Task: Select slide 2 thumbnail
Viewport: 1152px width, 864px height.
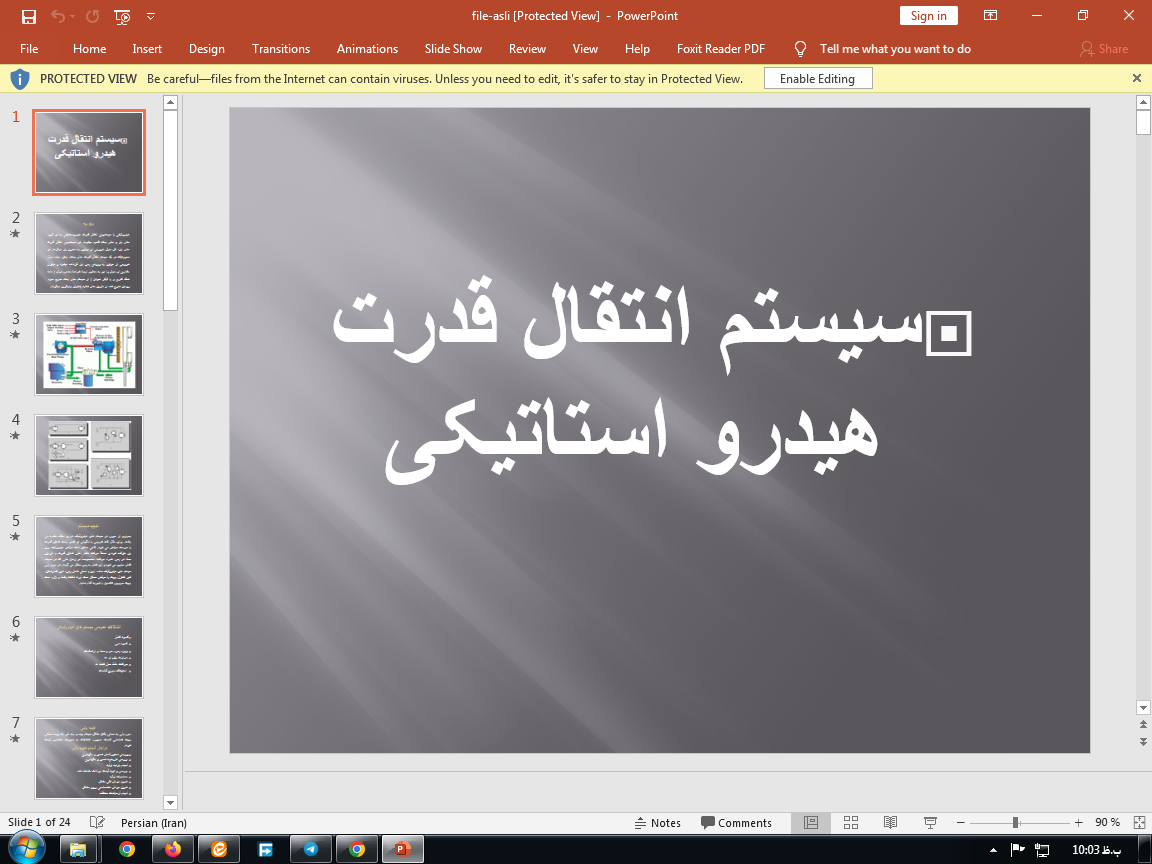Action: coord(89,253)
